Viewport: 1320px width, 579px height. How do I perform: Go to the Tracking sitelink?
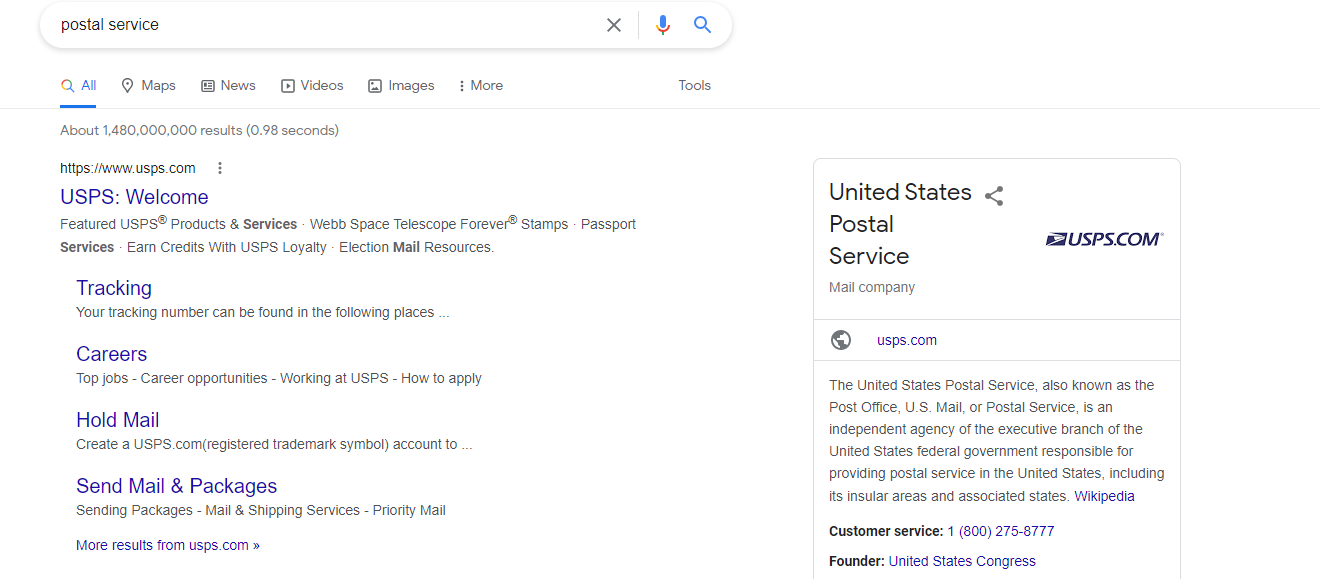pyautogui.click(x=114, y=288)
